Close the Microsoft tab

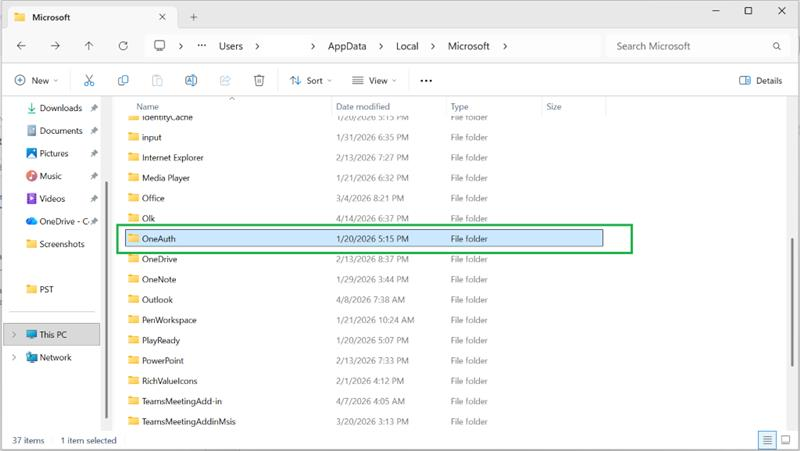[x=162, y=17]
